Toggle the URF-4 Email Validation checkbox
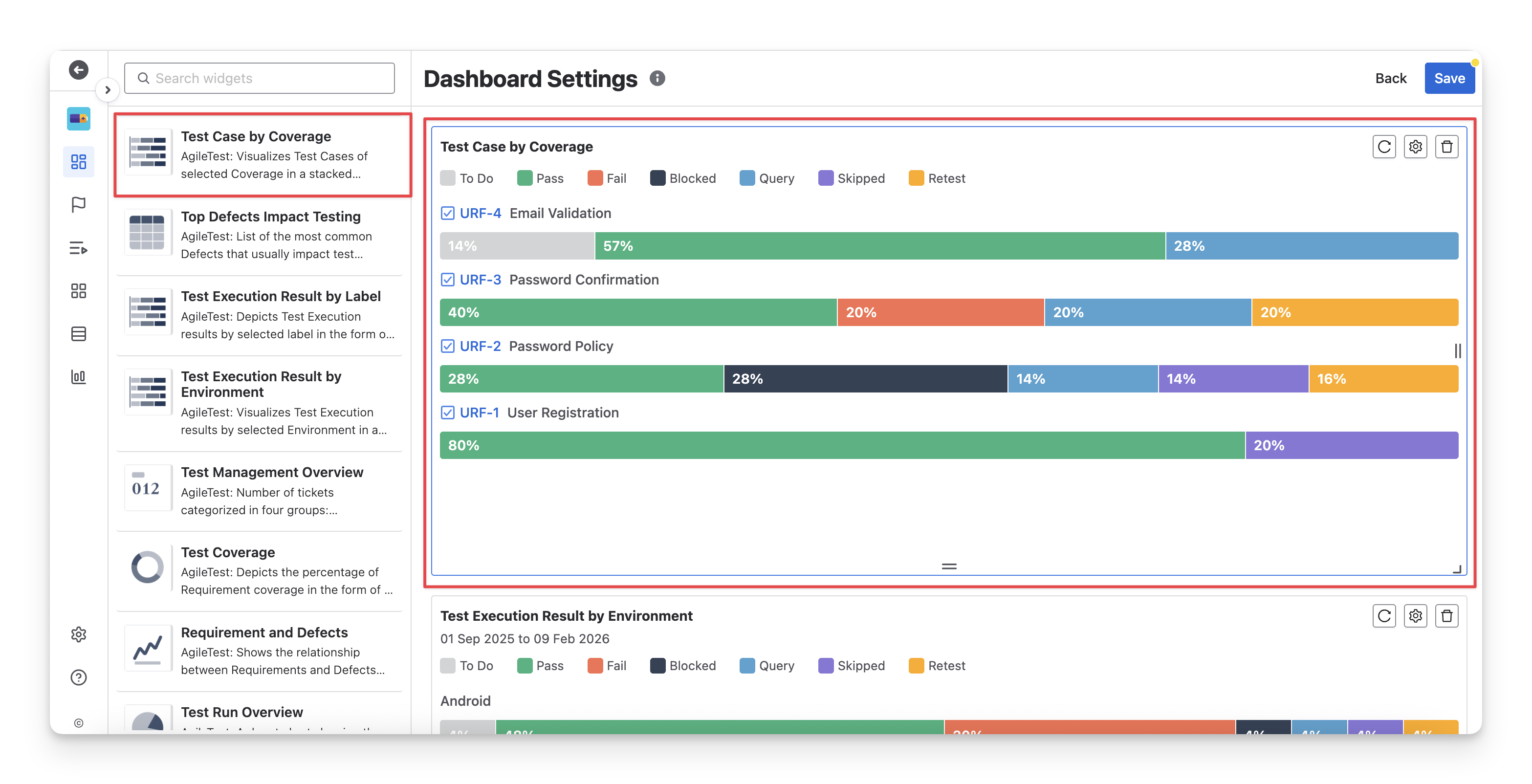The width and height of the screenshot is (1532, 784). (x=448, y=214)
